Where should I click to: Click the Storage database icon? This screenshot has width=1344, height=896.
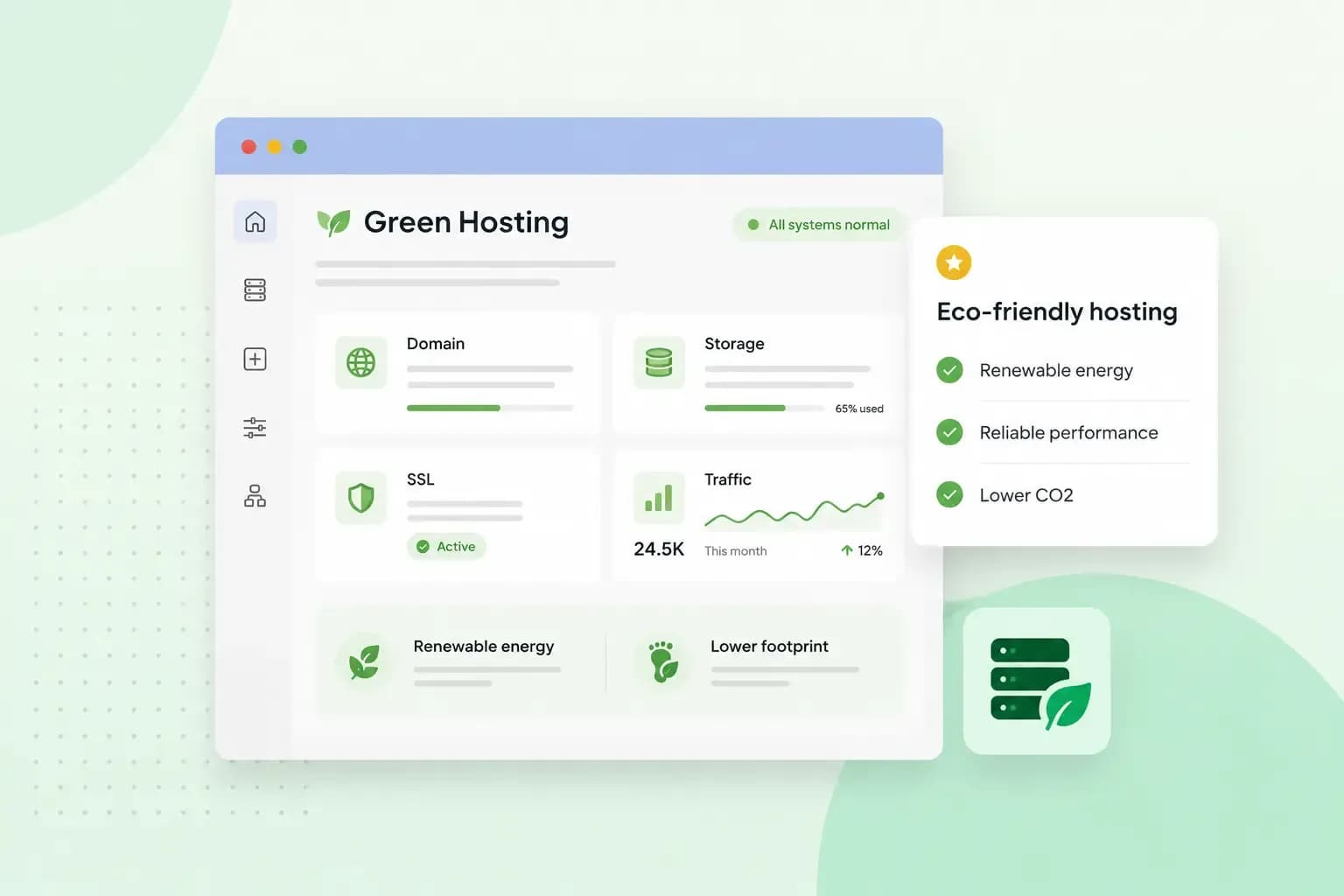tap(659, 362)
